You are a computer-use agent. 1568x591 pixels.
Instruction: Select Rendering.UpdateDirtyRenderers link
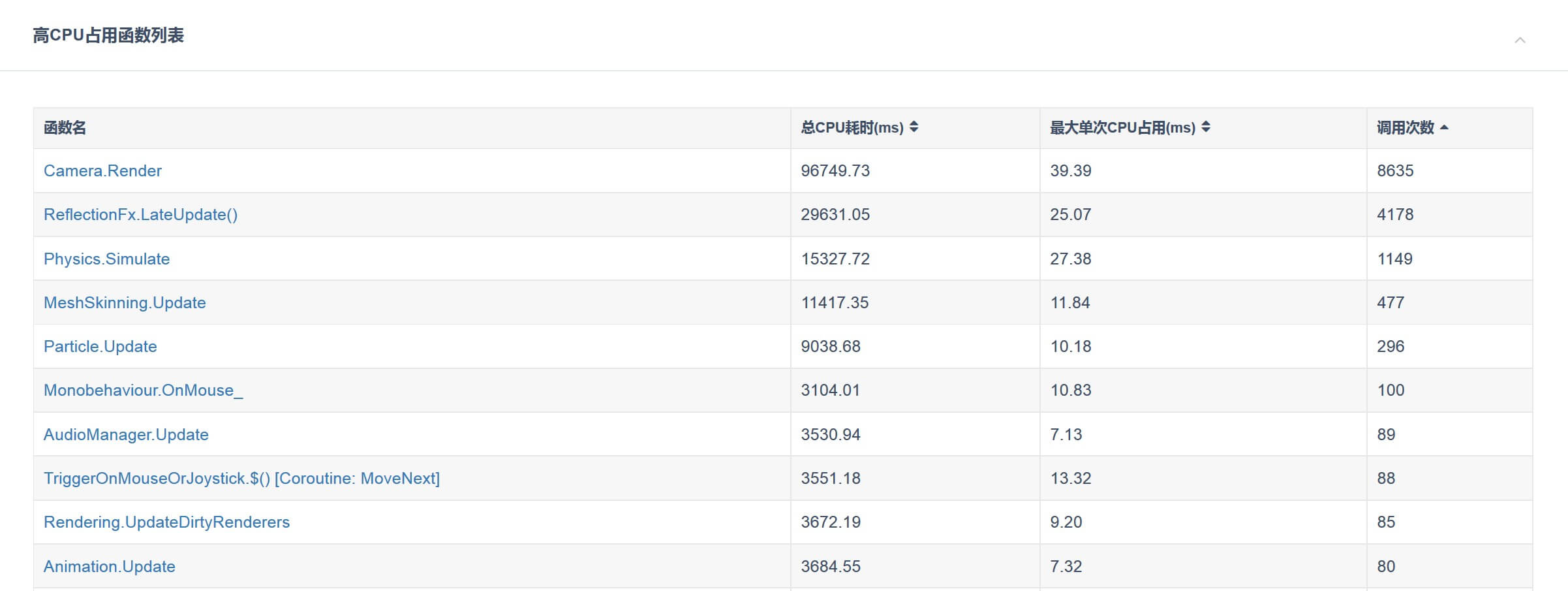(166, 522)
